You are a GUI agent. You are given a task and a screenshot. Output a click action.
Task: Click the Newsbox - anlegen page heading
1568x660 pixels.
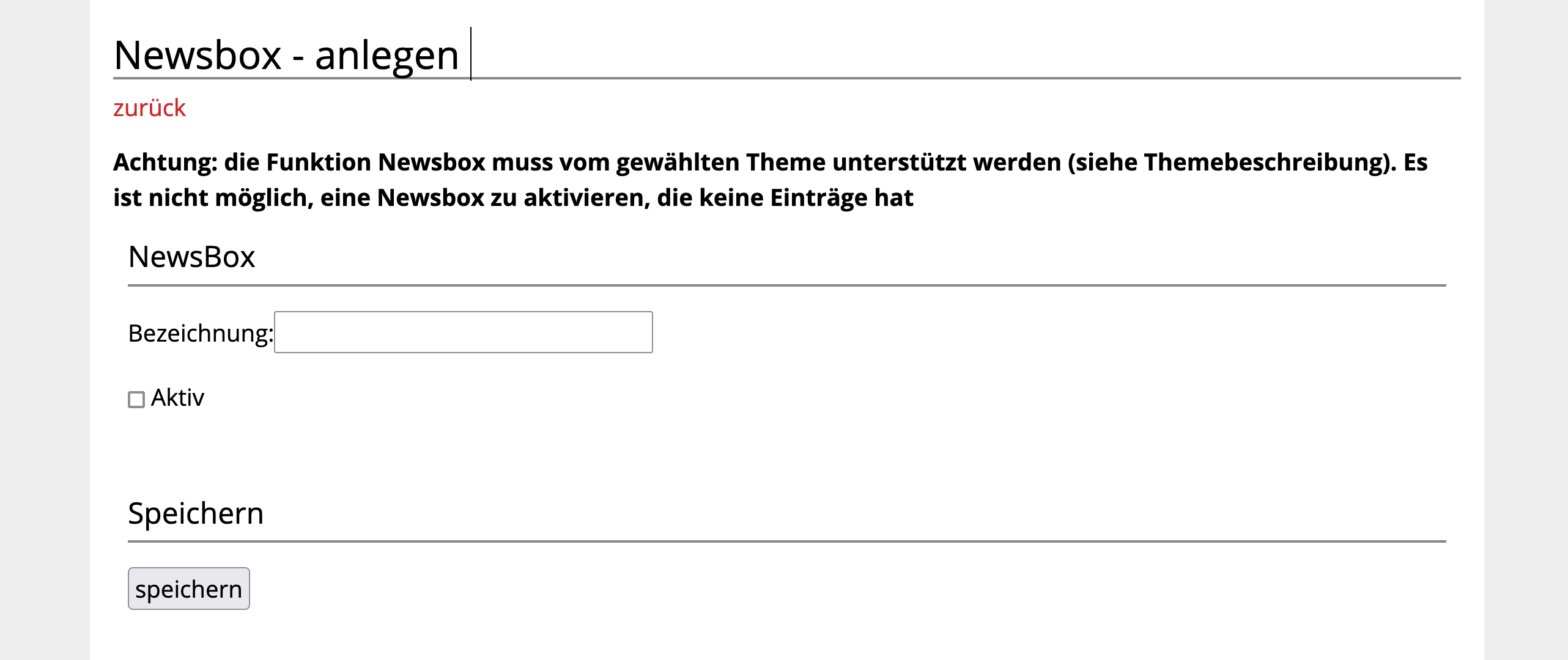(x=286, y=55)
